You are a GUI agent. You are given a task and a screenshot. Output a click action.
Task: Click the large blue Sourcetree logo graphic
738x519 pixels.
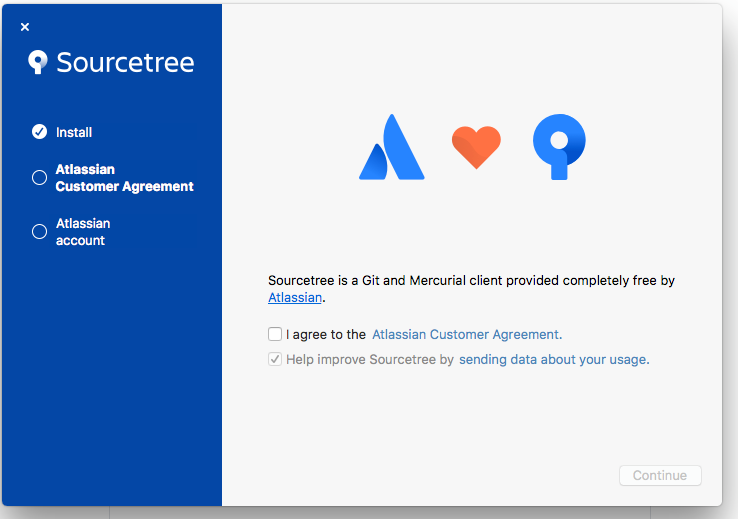point(559,147)
